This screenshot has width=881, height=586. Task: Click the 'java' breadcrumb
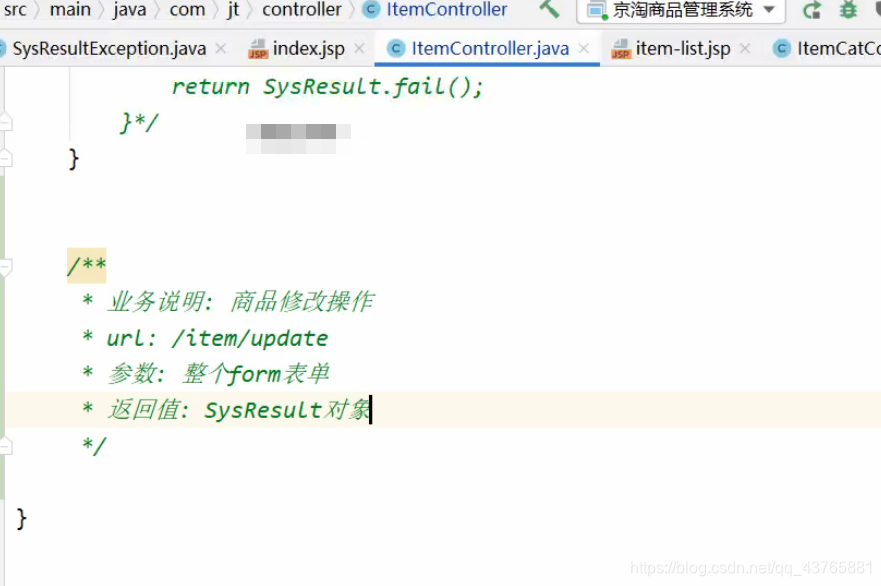pyautogui.click(x=129, y=10)
